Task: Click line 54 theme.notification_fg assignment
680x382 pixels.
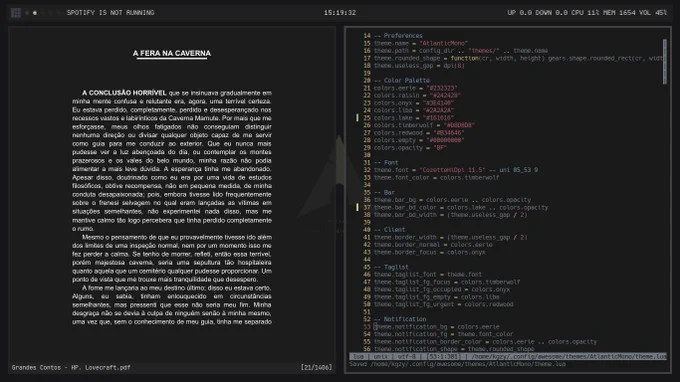Action: (443, 334)
